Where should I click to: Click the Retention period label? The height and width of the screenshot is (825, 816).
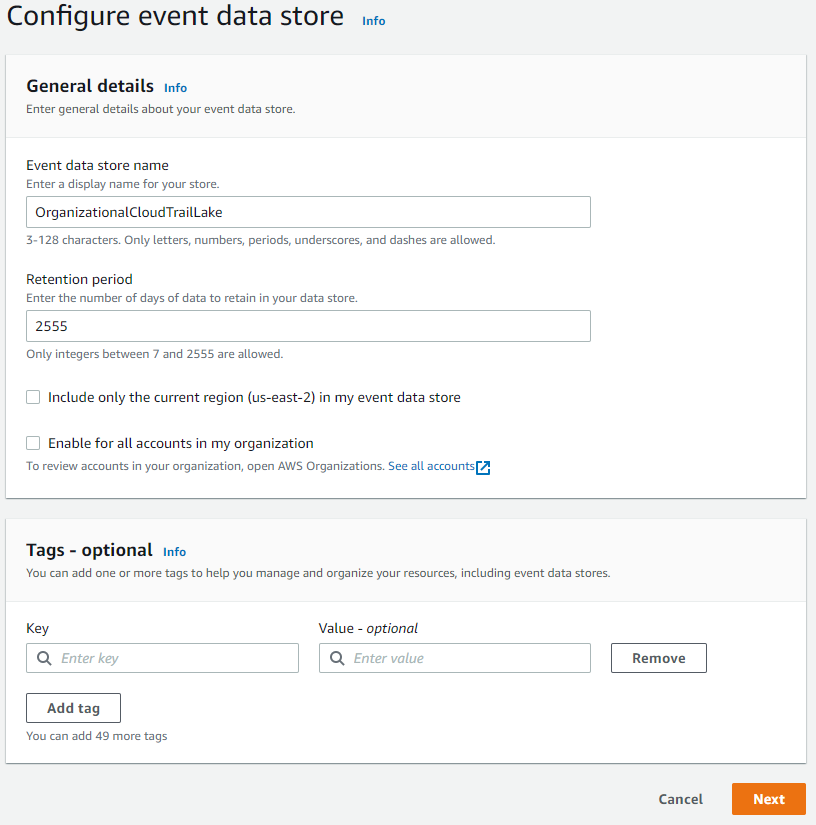pos(79,279)
